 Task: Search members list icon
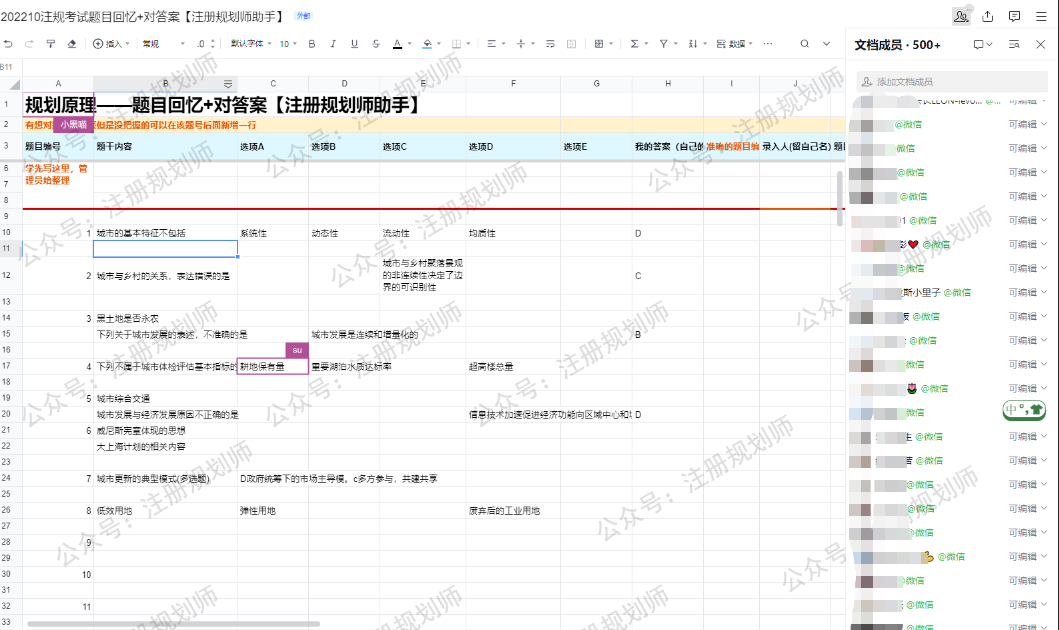click(x=1014, y=45)
